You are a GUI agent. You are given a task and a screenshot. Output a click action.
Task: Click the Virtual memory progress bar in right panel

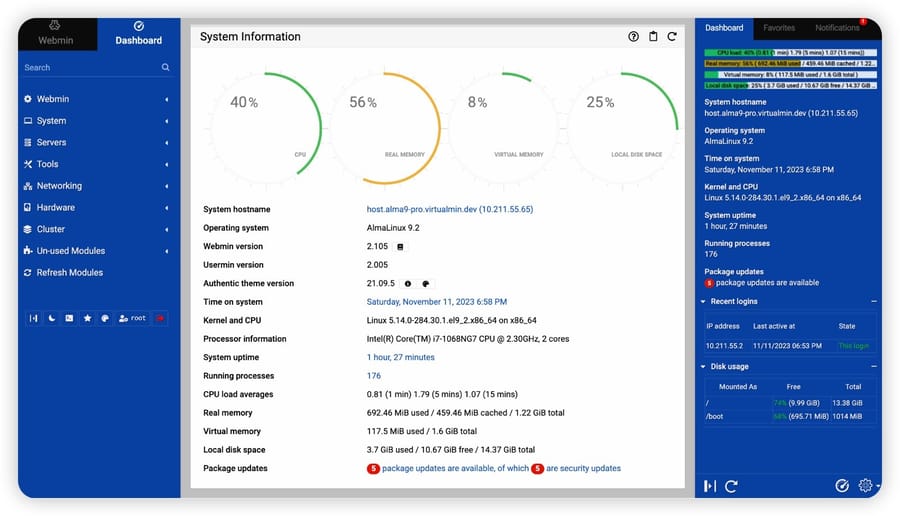(790, 75)
